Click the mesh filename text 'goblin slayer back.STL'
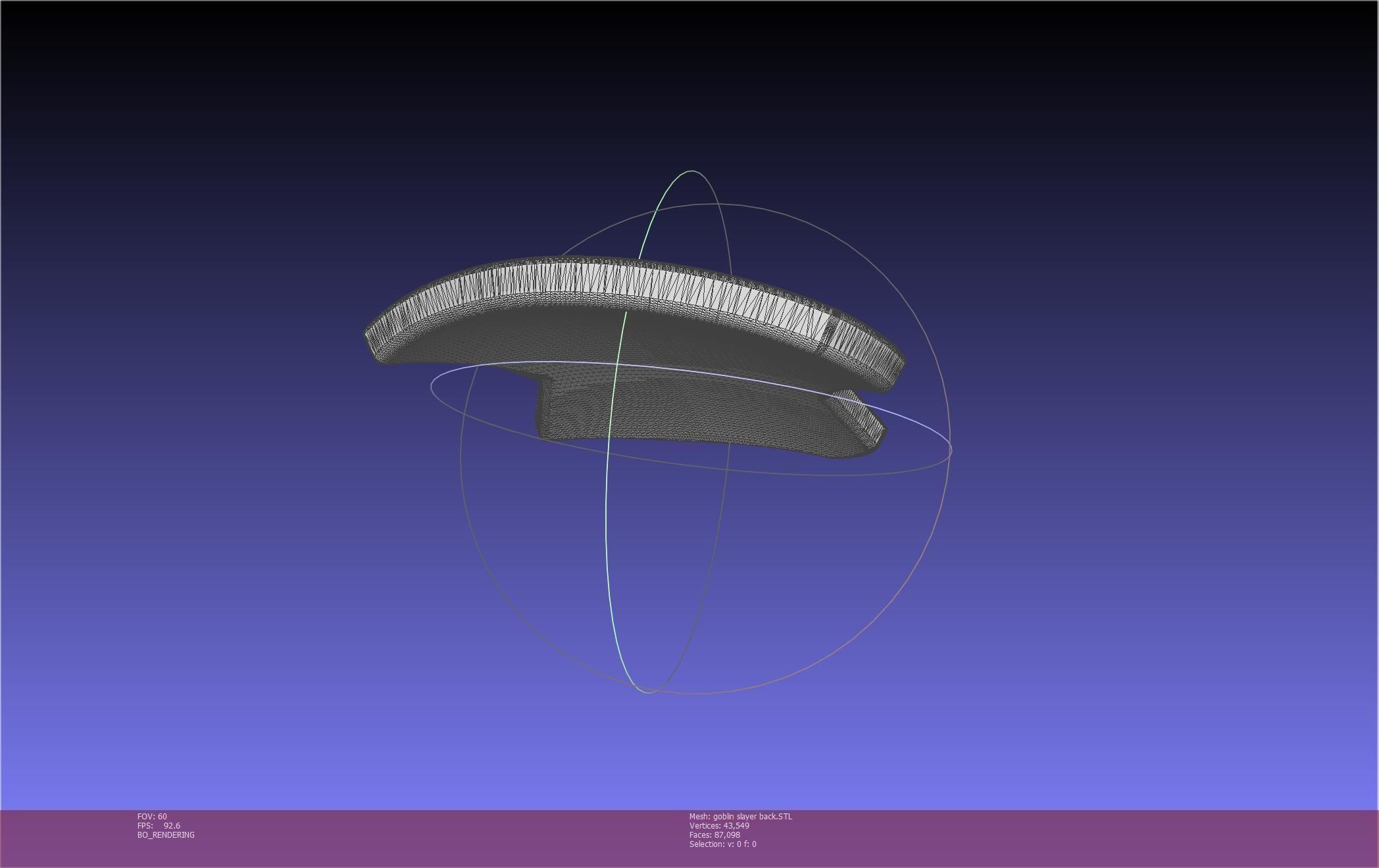 [752, 817]
